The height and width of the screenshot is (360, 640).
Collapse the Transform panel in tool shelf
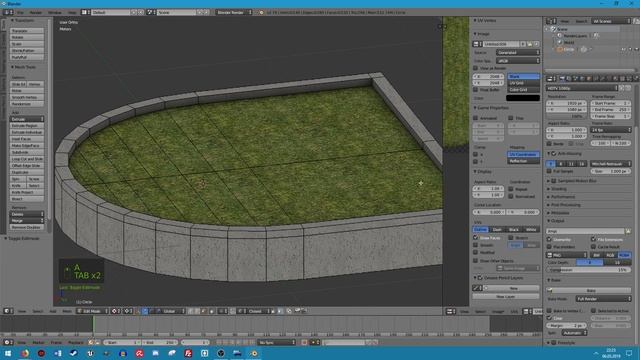[x=23, y=20]
